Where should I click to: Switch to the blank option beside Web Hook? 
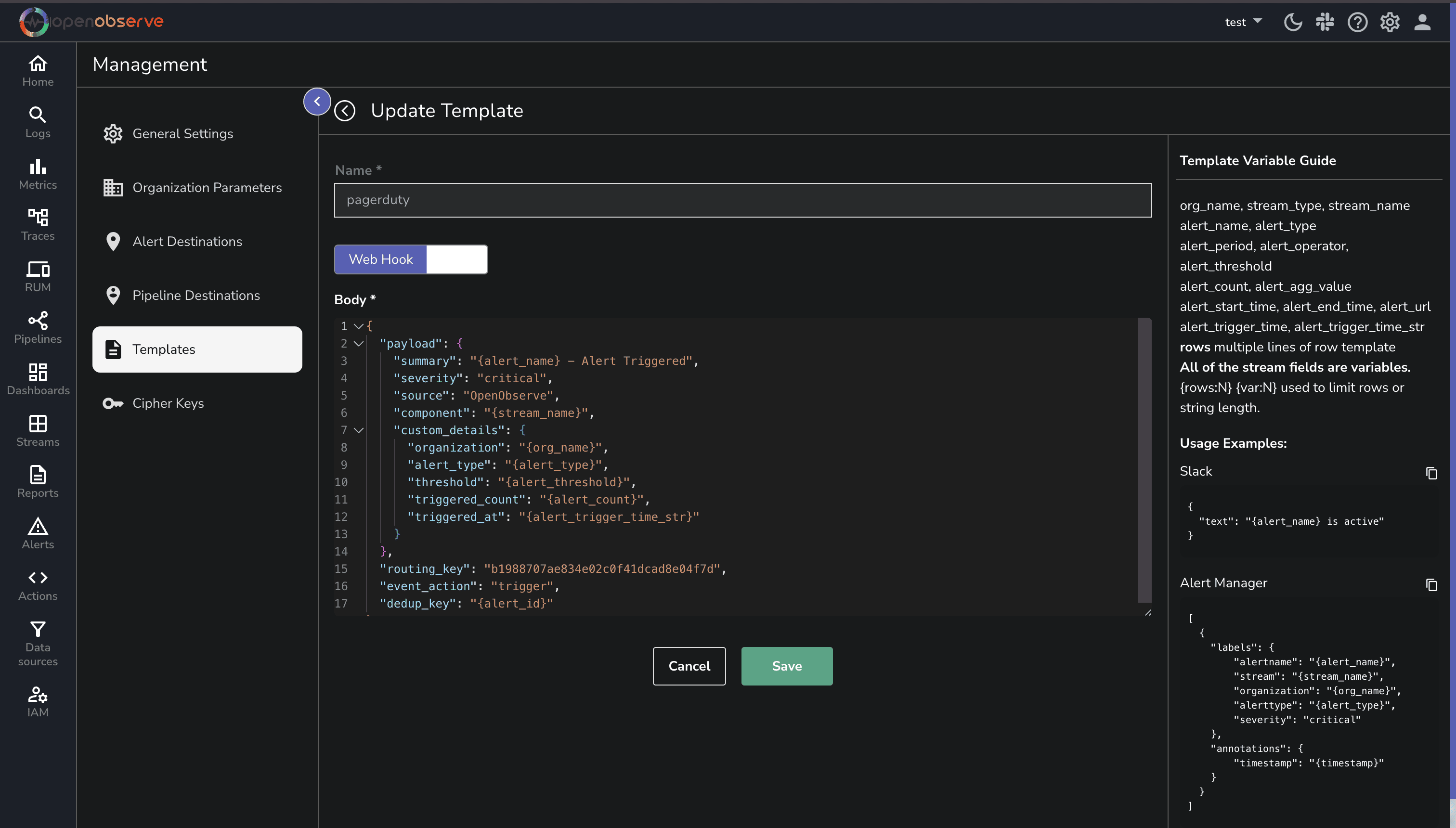pyautogui.click(x=457, y=259)
